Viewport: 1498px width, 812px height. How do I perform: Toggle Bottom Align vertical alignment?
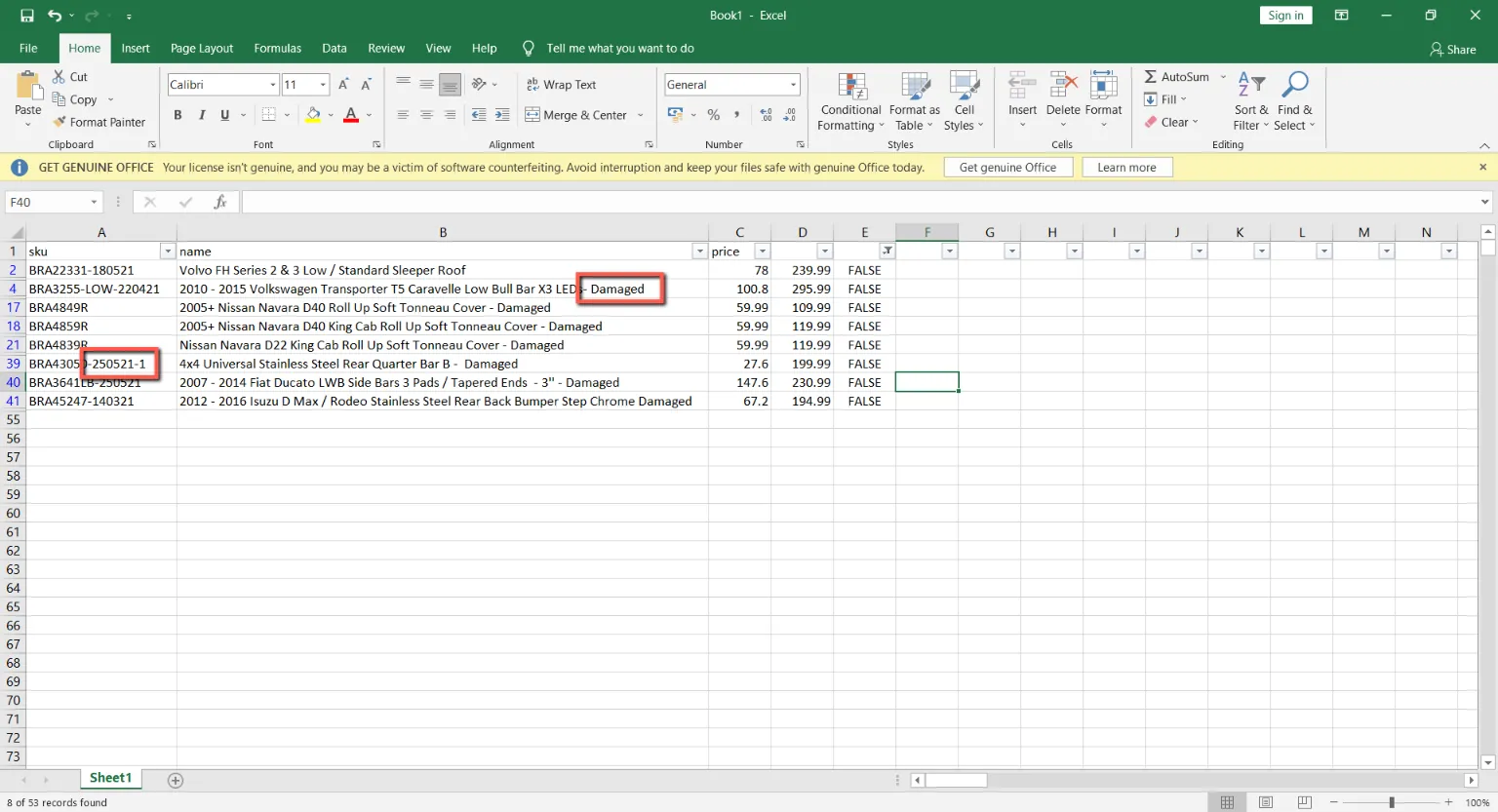tap(450, 85)
